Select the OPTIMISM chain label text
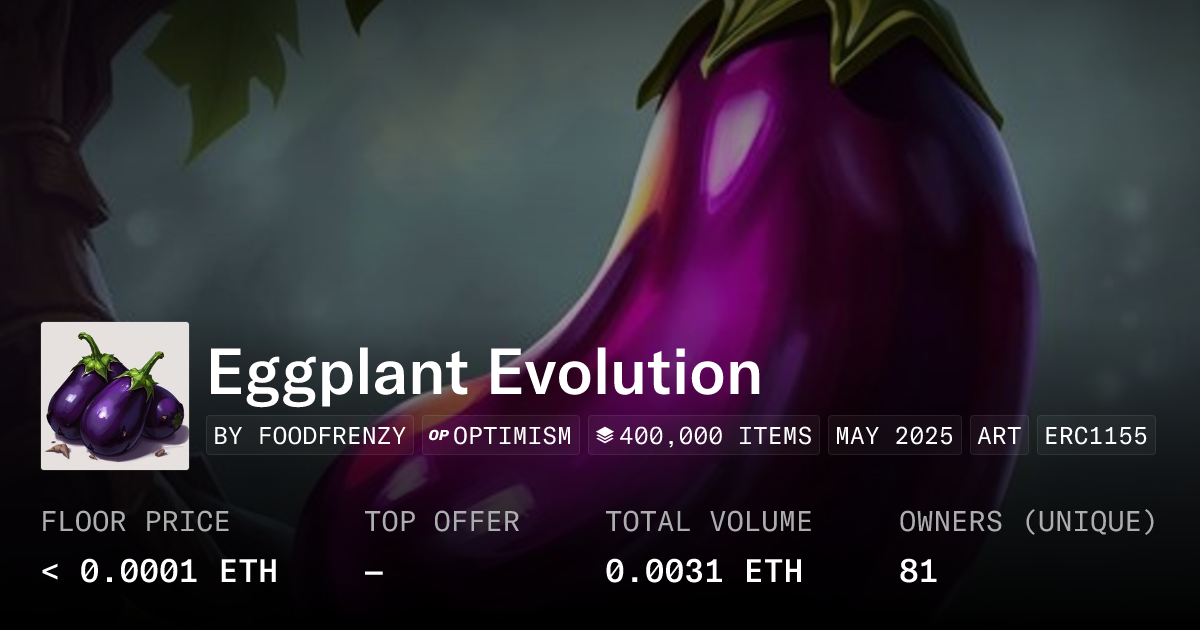 513,436
